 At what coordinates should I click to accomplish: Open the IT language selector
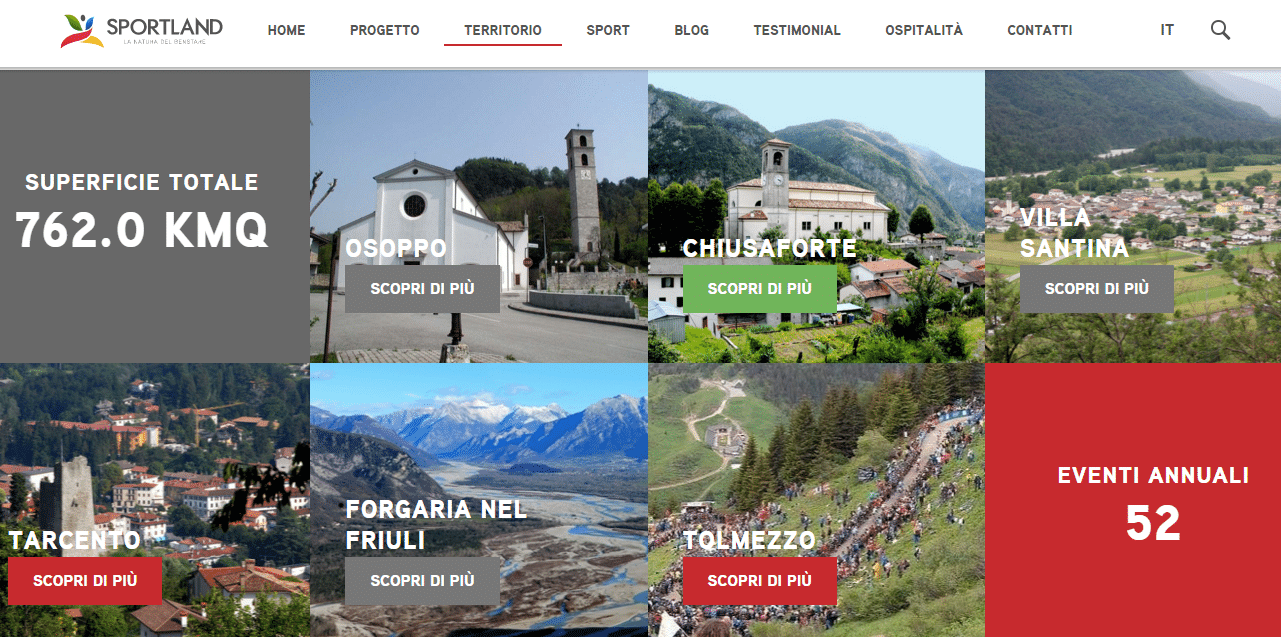click(1167, 30)
